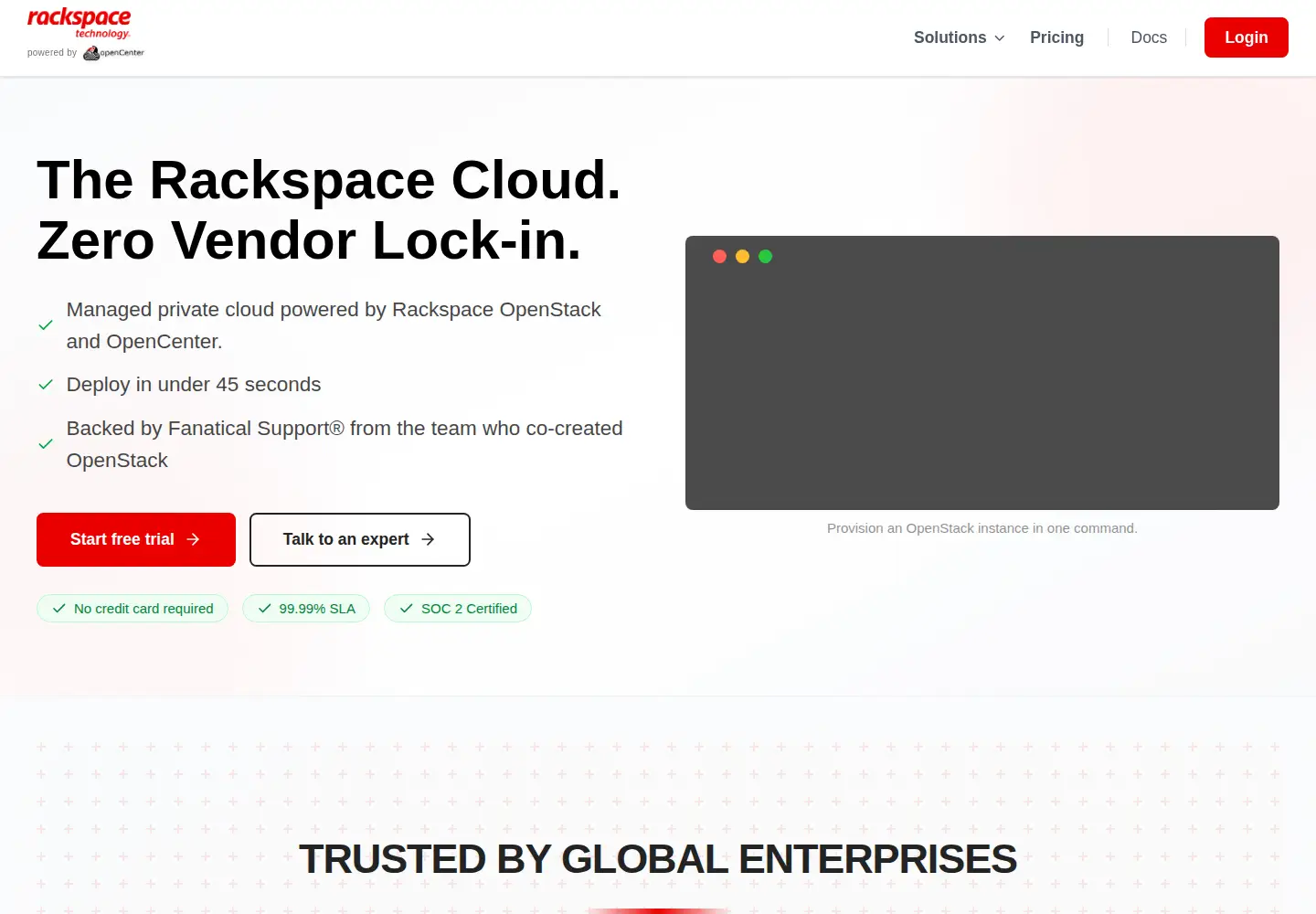Viewport: 1316px width, 914px height.
Task: Click the Rackspace Technology logo
Action: 79,23
